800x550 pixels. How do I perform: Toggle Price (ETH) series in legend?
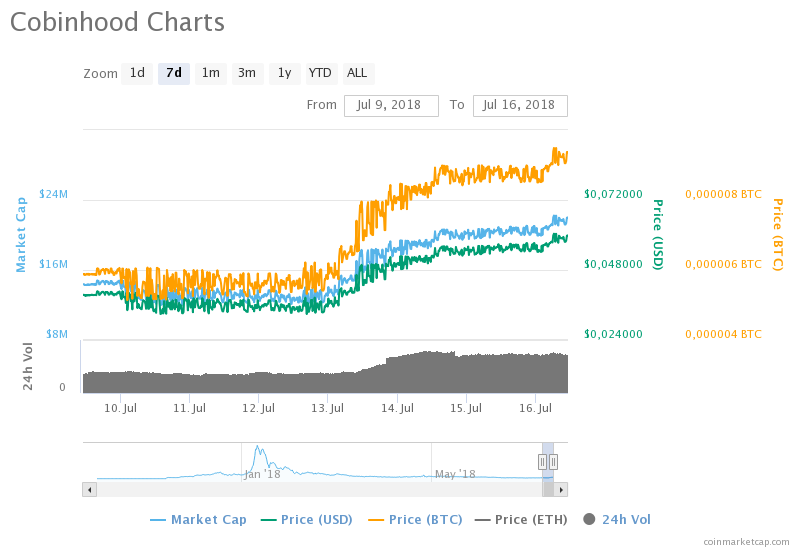[521, 520]
